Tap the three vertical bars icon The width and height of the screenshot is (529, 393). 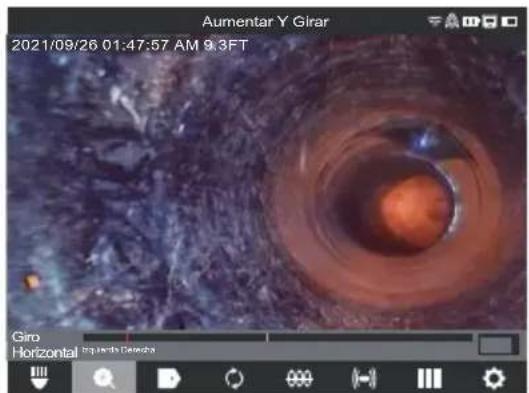(x=429, y=378)
